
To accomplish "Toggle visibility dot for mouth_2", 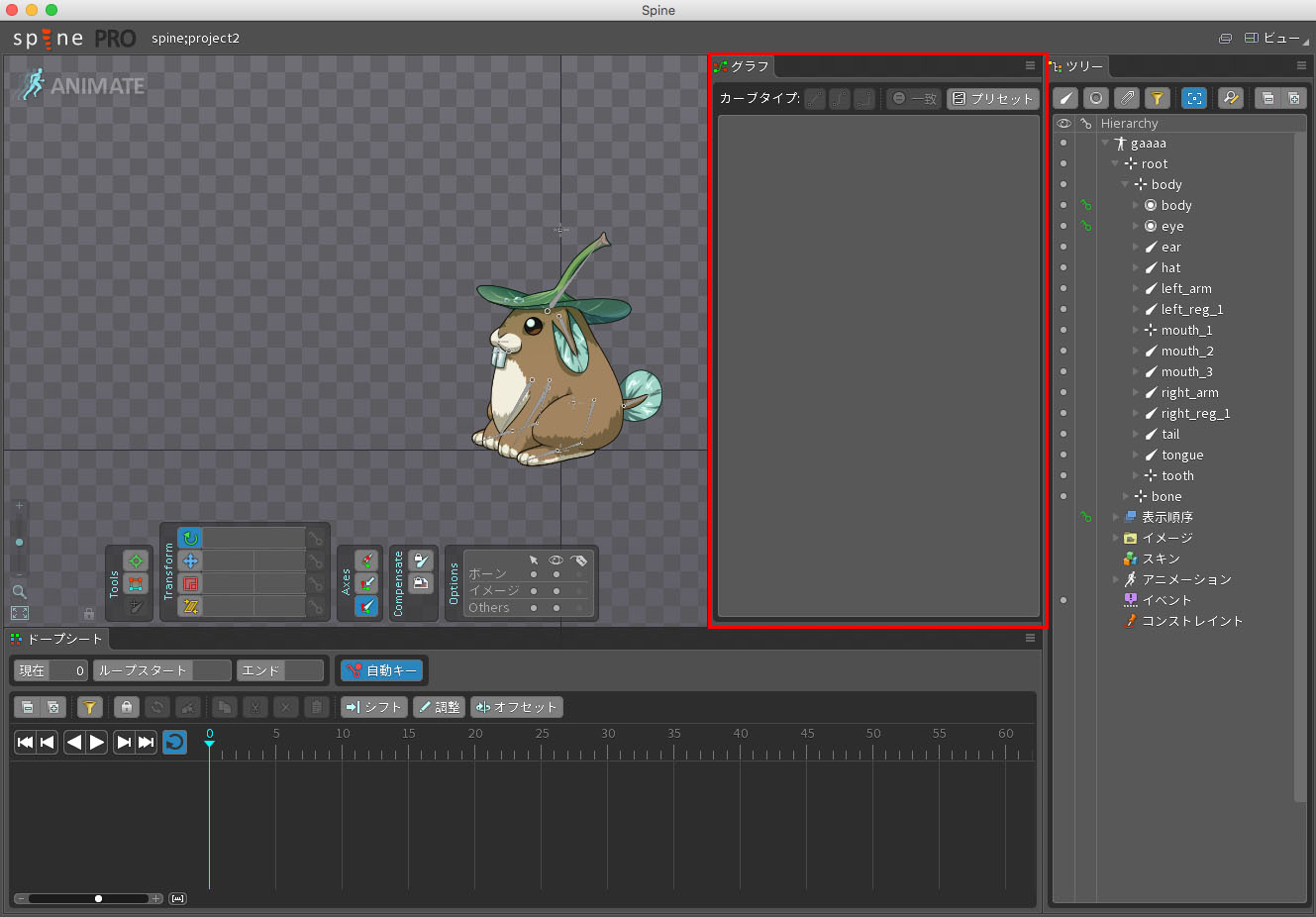I will (x=1063, y=351).
